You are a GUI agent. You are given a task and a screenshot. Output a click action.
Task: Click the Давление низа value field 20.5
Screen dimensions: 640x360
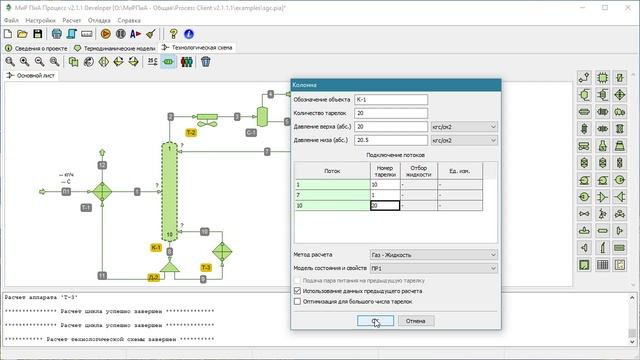(x=391, y=140)
